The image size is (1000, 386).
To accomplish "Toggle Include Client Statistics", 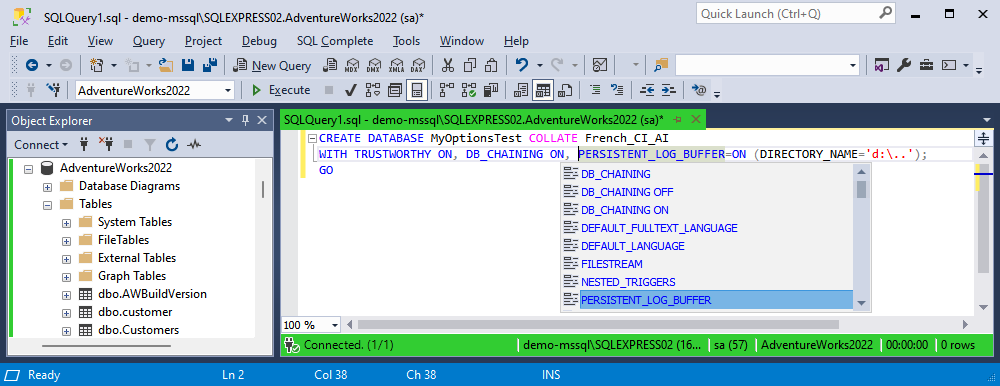I will [x=490, y=90].
